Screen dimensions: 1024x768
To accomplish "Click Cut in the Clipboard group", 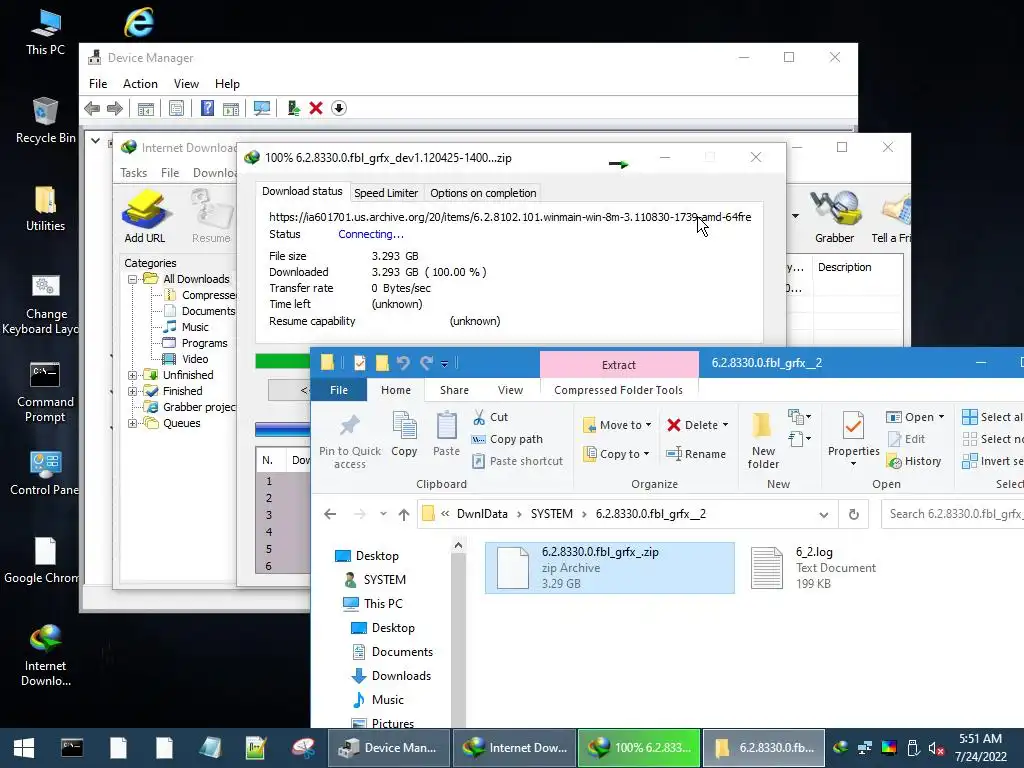I will point(490,417).
